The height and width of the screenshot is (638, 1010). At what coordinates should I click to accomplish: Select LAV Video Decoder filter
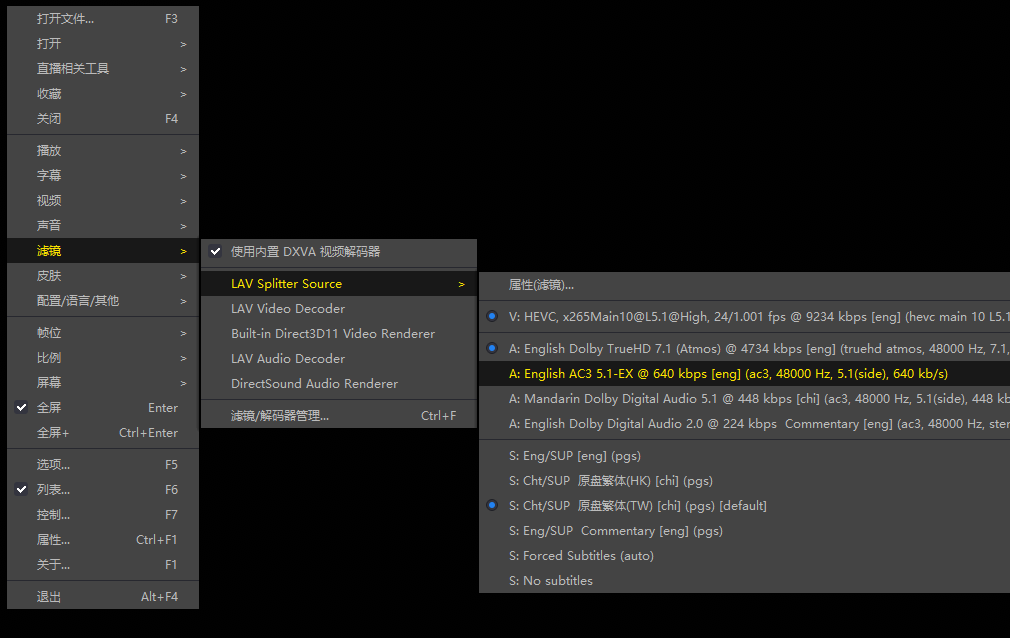[339, 309]
